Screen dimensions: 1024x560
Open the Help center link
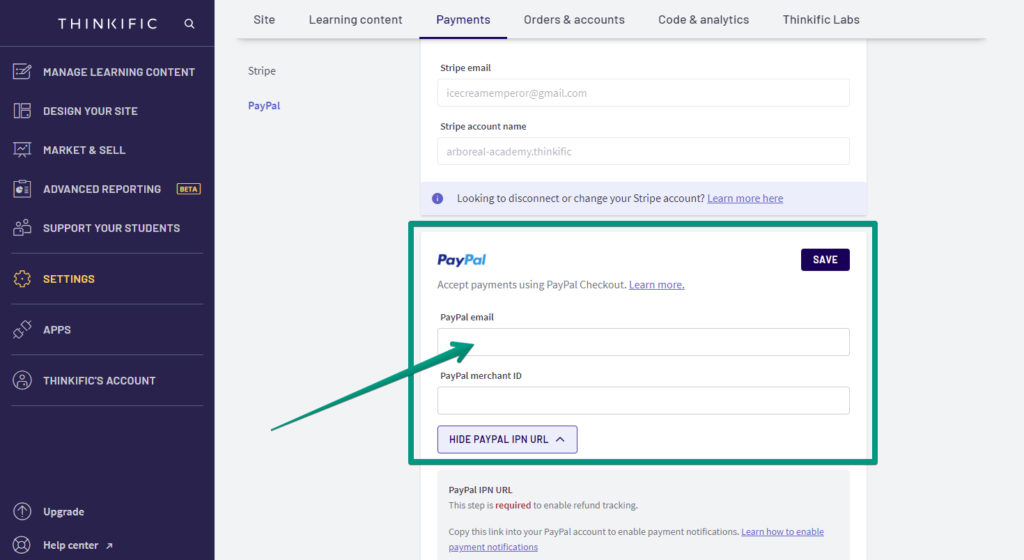[71, 545]
